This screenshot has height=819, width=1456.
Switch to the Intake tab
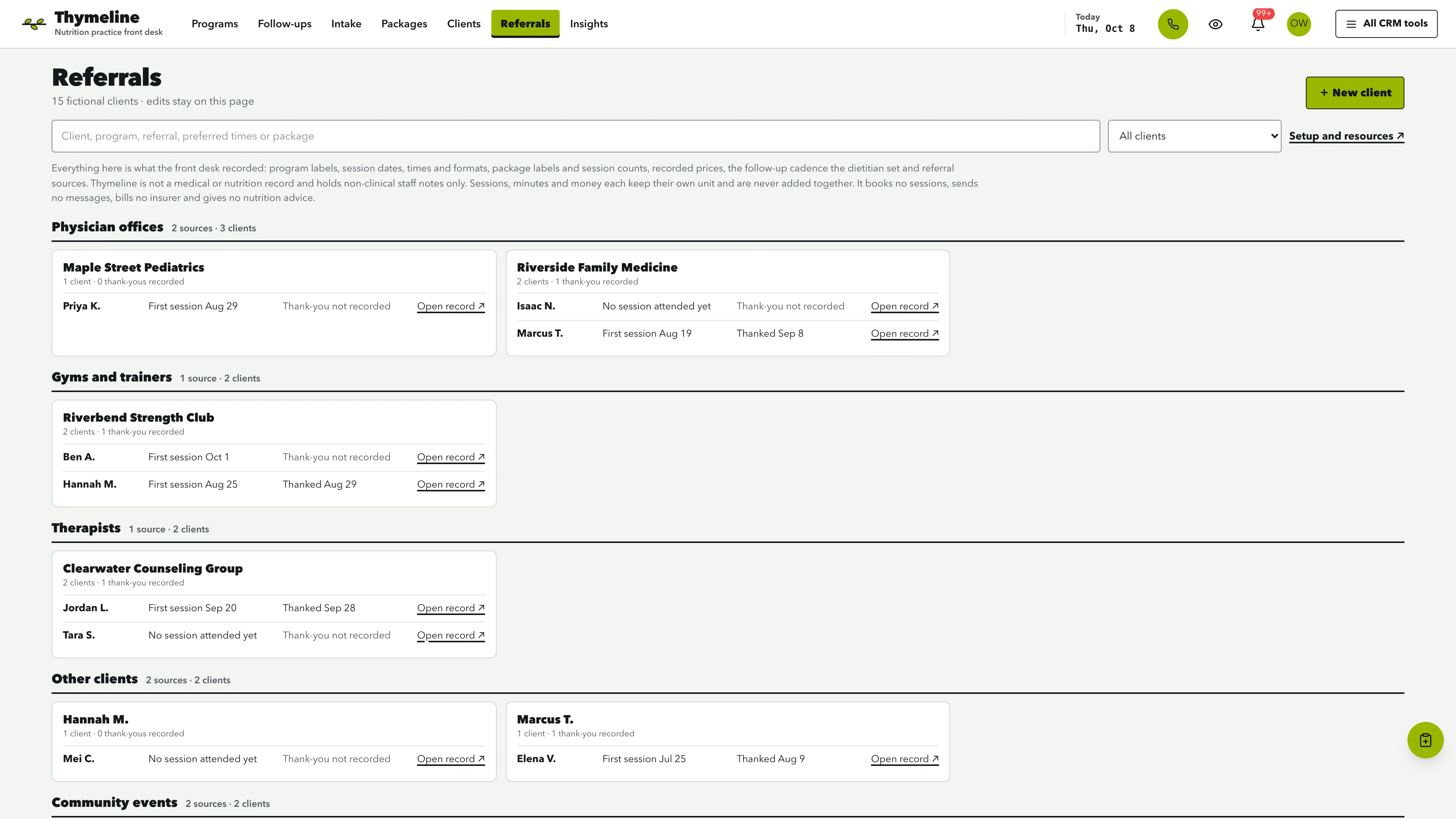[x=346, y=24]
